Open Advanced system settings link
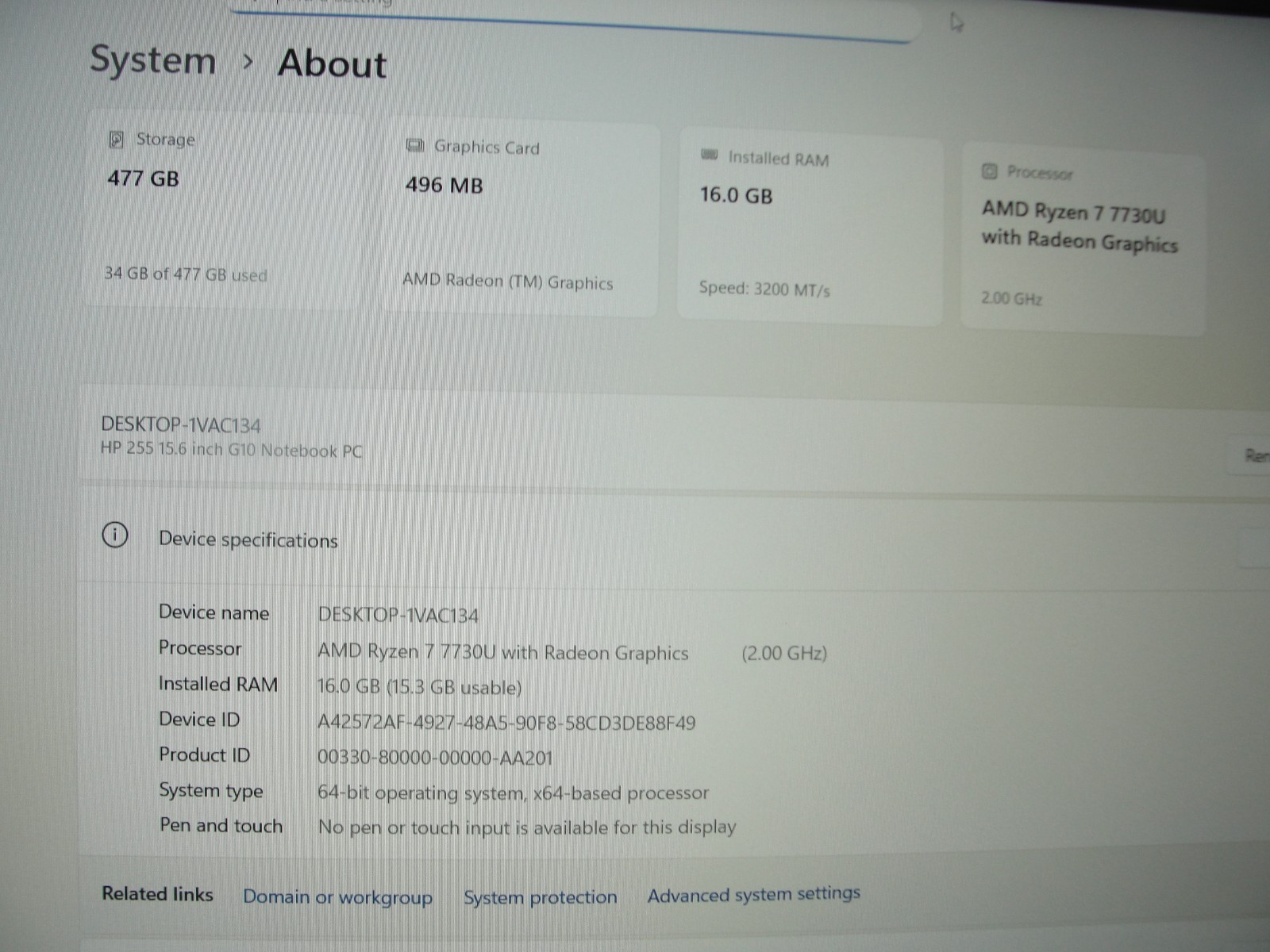 754,895
